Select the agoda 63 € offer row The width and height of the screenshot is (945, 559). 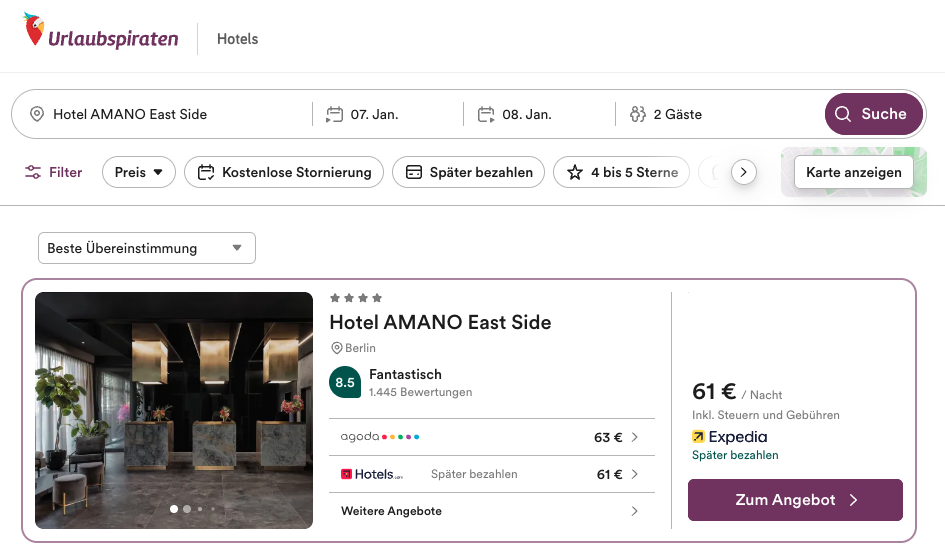(491, 437)
